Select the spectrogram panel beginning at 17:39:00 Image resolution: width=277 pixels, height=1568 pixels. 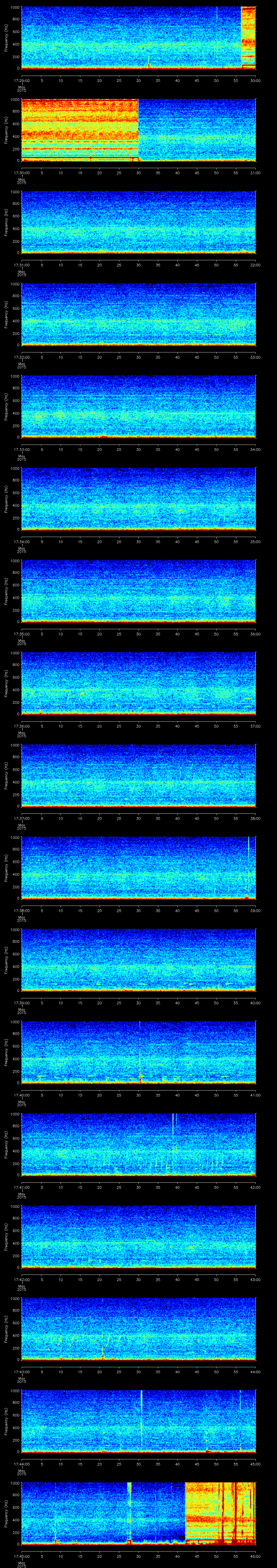pyautogui.click(x=138, y=960)
